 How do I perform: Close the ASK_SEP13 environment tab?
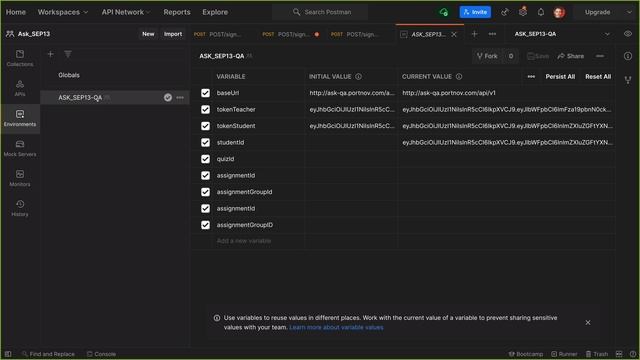(454, 34)
